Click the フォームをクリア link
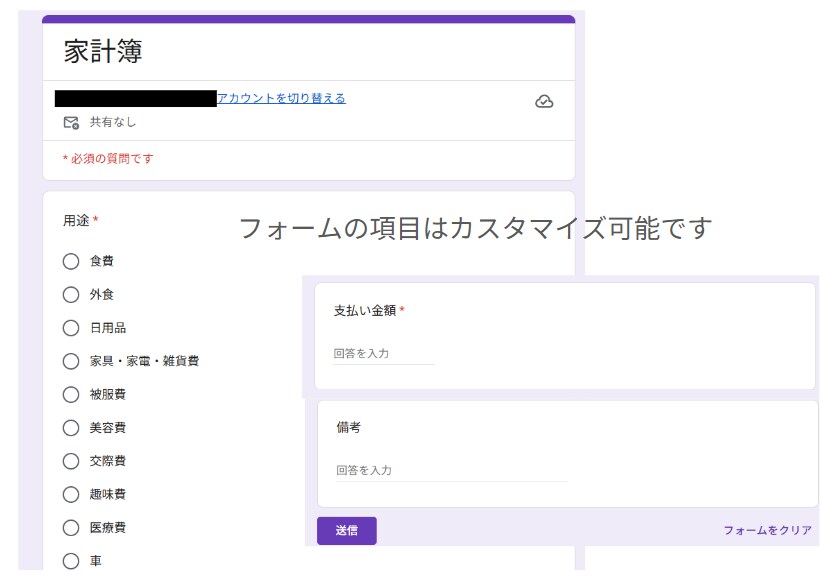The width and height of the screenshot is (822, 587). coord(767,530)
